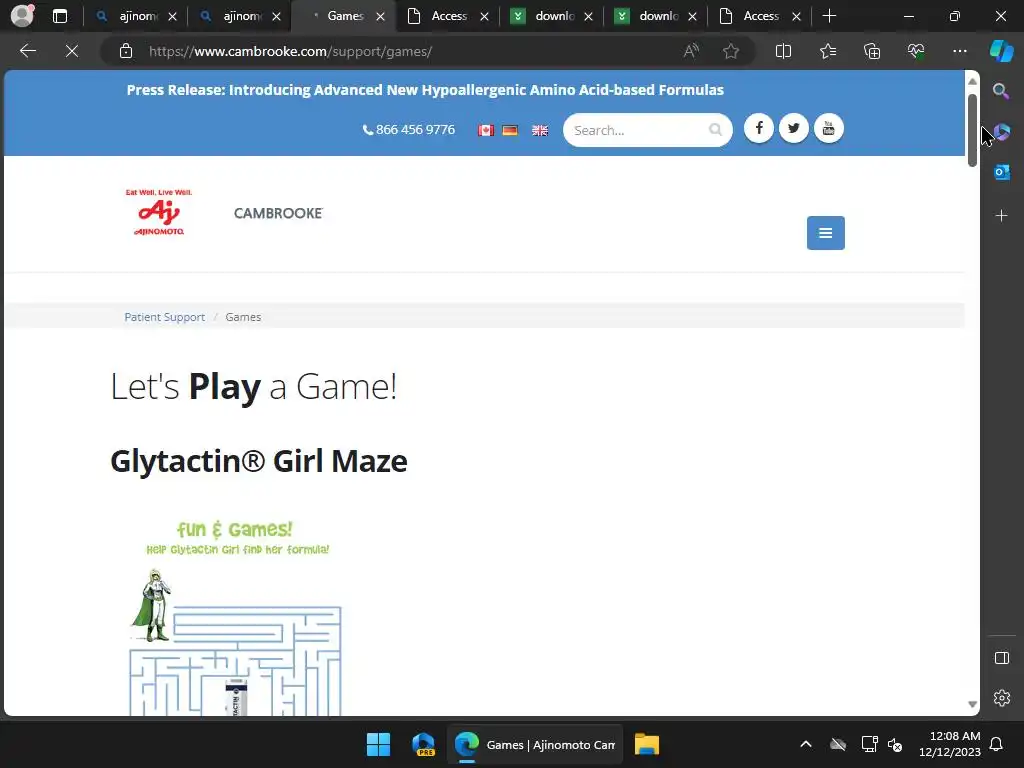Open a new browser tab
Image resolution: width=1024 pixels, height=768 pixels.
click(829, 16)
